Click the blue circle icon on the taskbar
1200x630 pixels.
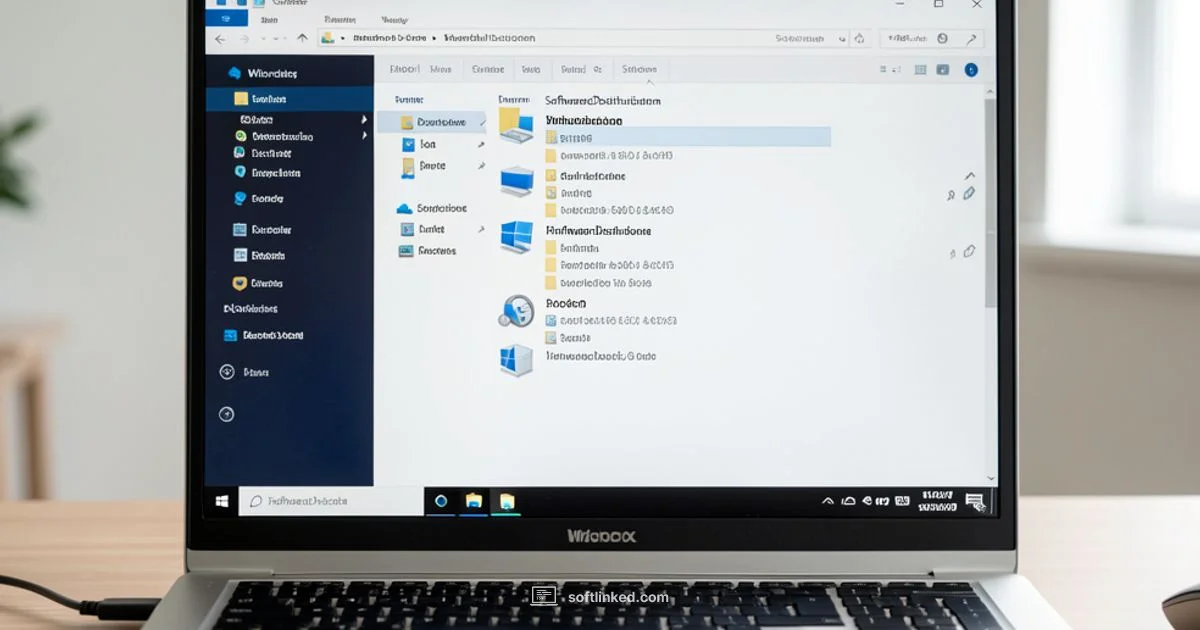click(x=443, y=500)
